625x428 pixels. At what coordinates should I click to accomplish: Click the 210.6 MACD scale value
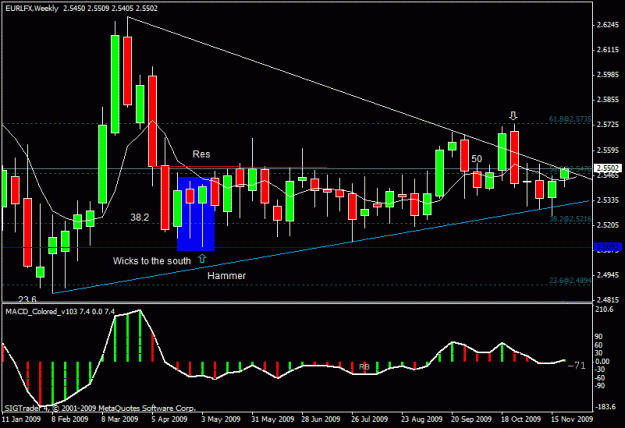605,310
